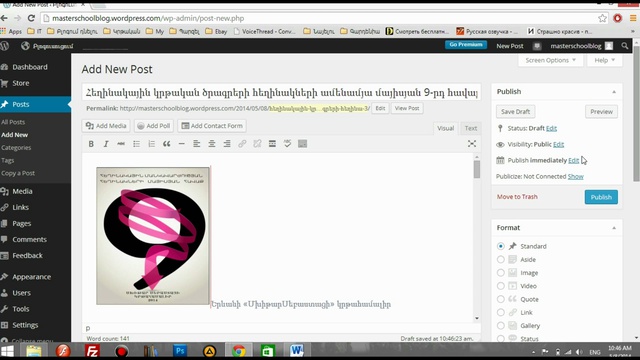
Task: Select the Link post format
Action: point(500,312)
